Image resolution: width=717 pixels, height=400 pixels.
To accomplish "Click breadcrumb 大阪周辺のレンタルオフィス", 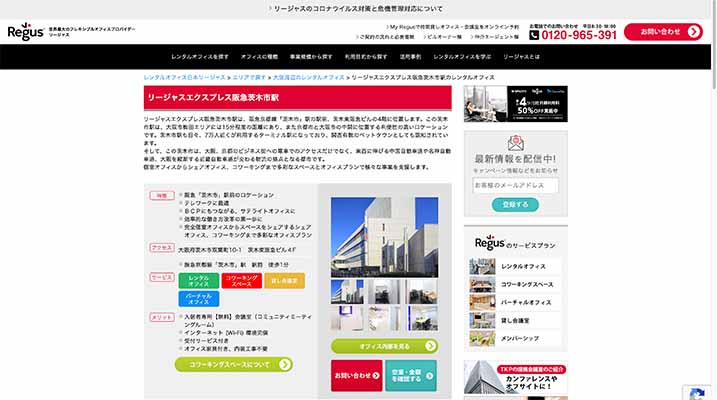I will pyautogui.click(x=309, y=78).
